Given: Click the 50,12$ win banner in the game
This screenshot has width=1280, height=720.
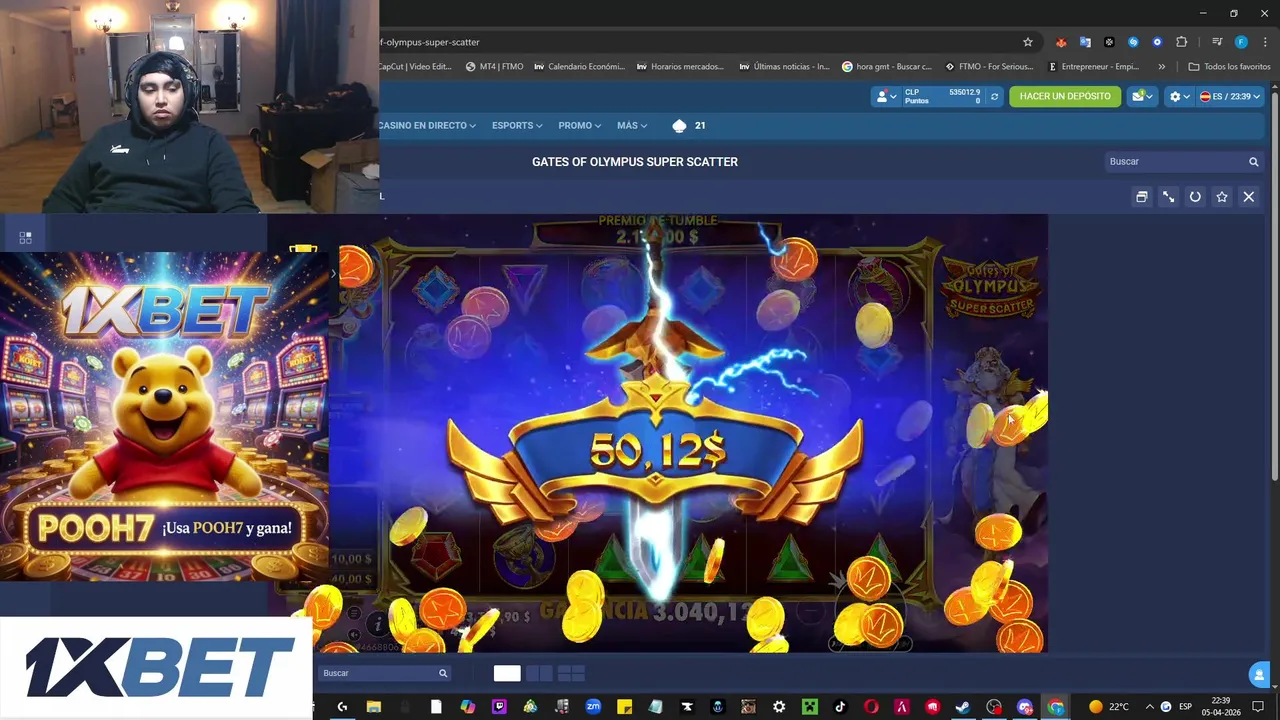Looking at the screenshot, I should (657, 452).
